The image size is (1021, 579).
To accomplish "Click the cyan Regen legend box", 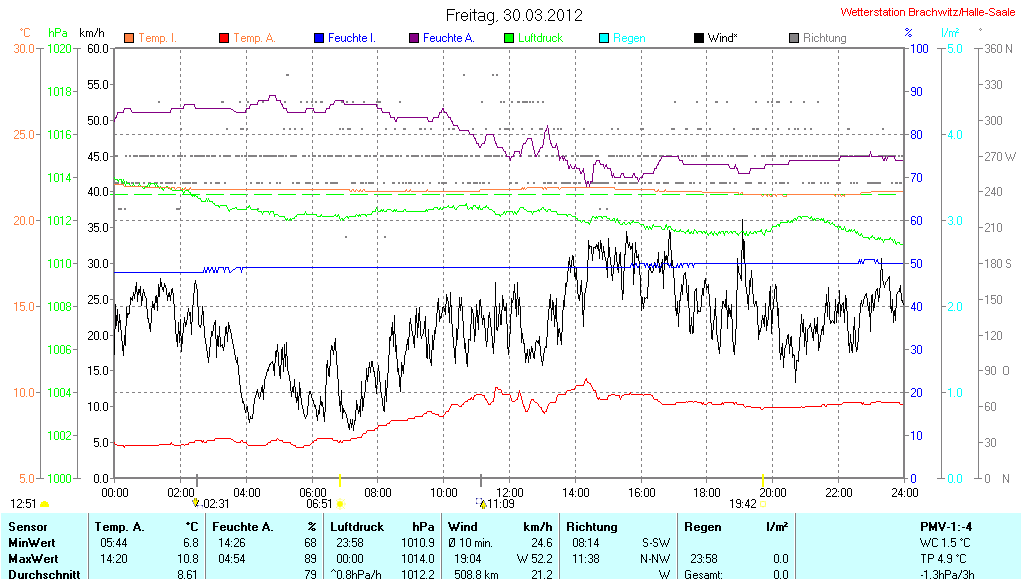I will [603, 38].
